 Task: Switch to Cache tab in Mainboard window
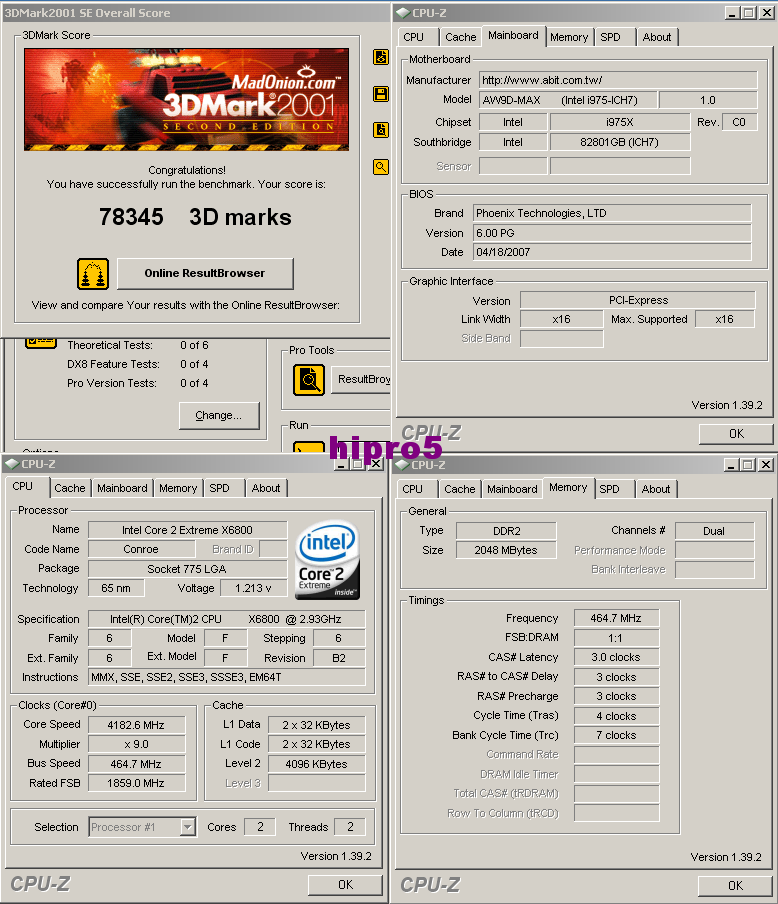coord(460,37)
